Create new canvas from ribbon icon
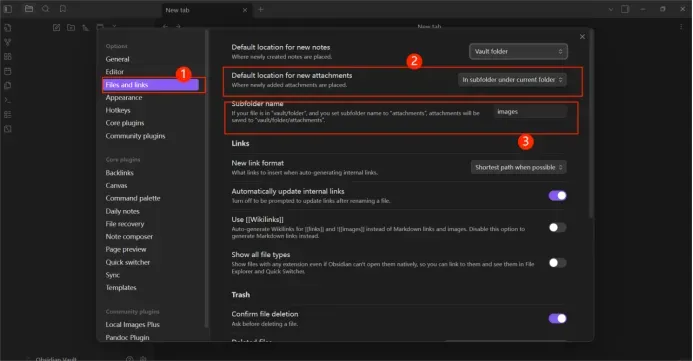693x361 pixels. [8, 57]
